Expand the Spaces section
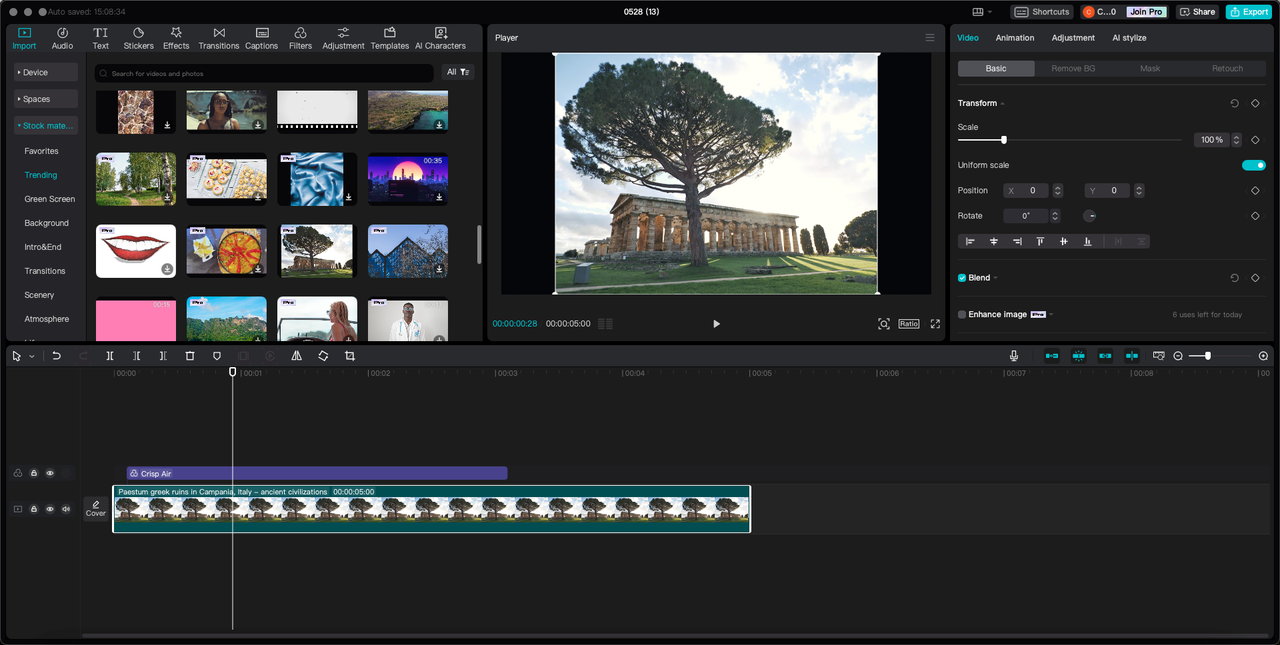 [45, 99]
